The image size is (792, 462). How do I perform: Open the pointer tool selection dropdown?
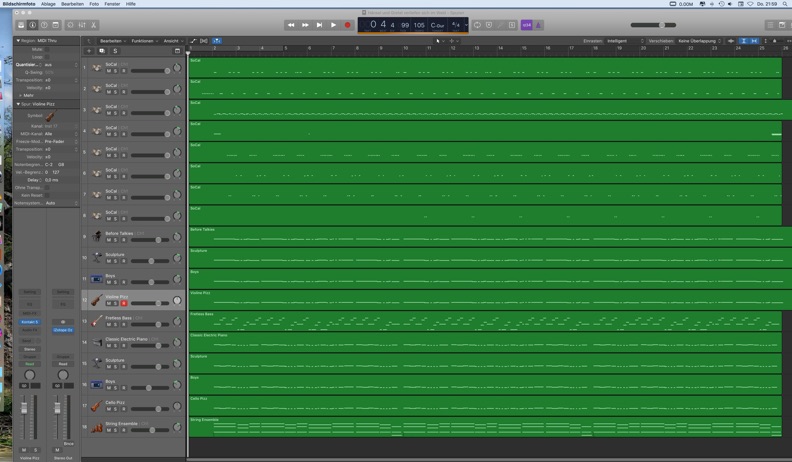440,41
